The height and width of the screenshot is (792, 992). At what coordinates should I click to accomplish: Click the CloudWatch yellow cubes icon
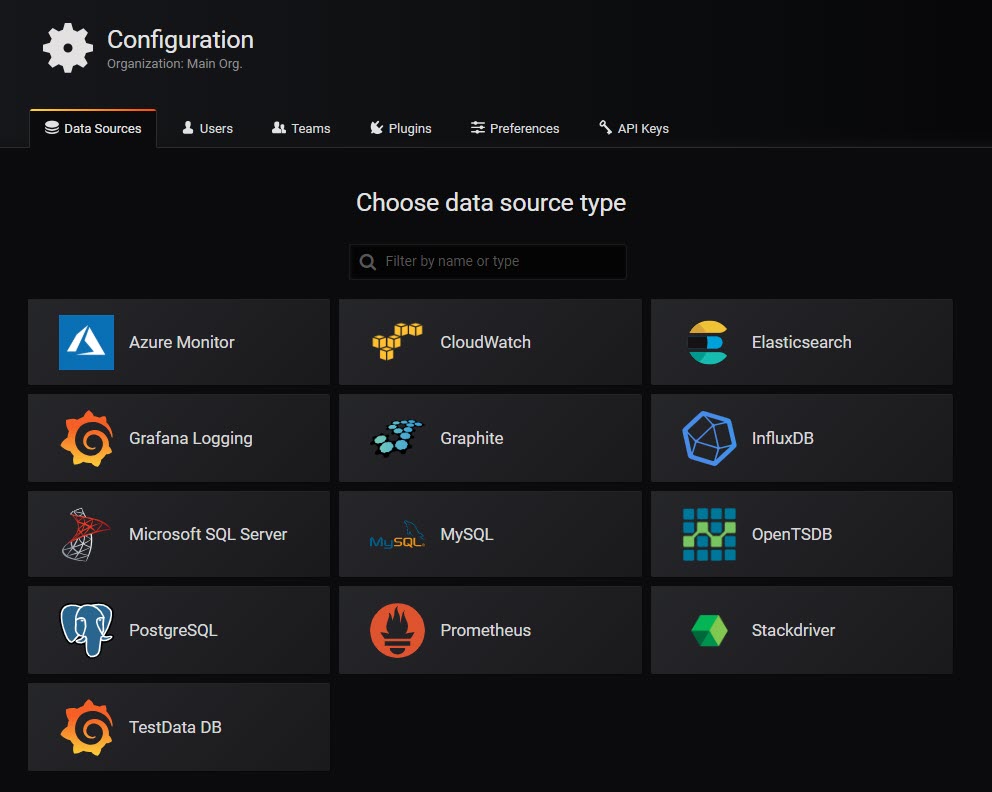tap(397, 342)
